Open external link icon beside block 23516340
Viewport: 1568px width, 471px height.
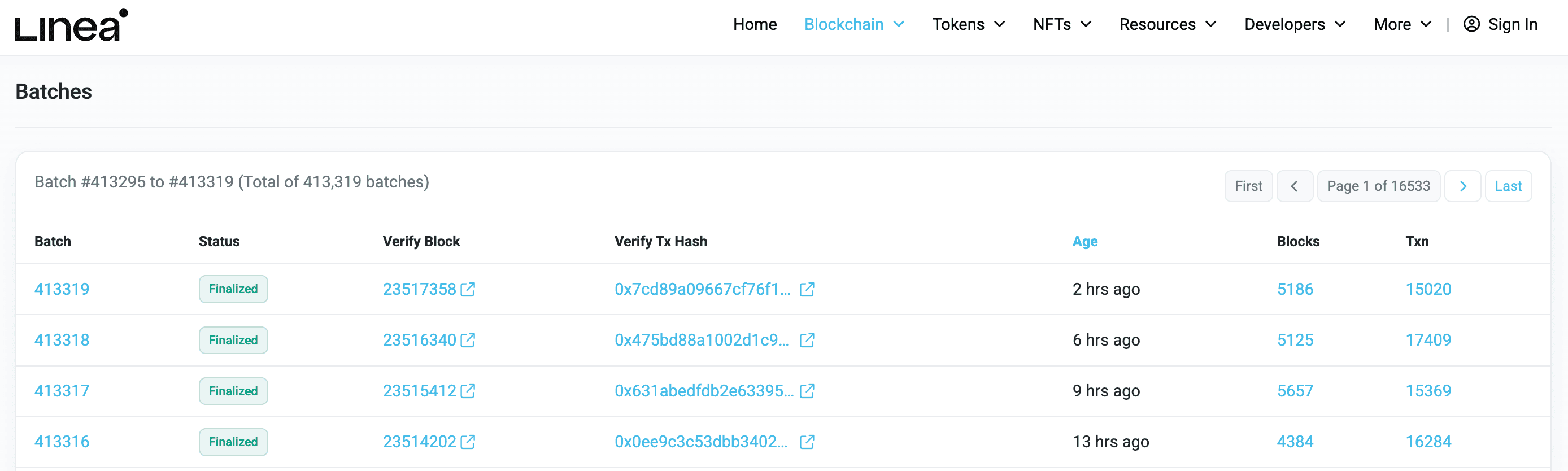coord(468,340)
